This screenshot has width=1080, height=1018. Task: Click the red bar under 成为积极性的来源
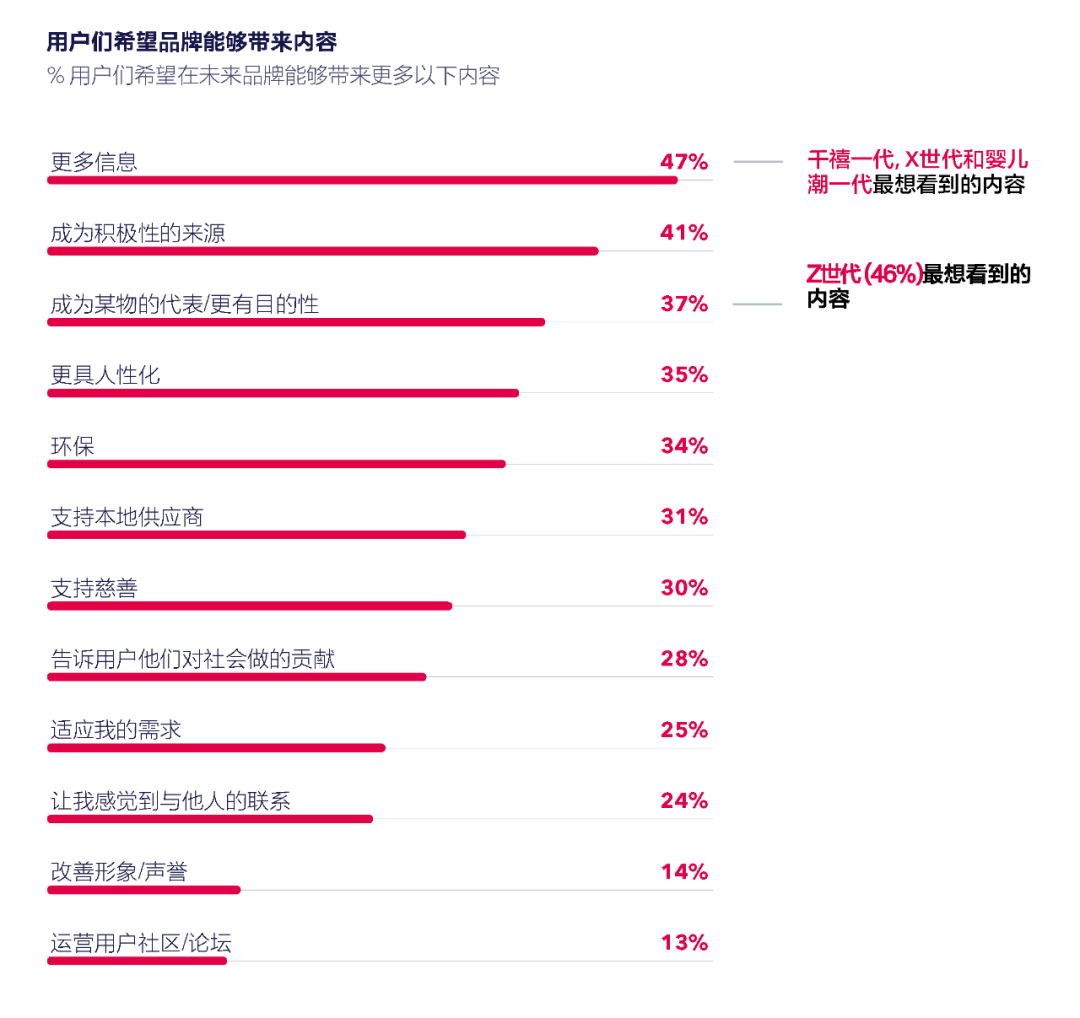(x=322, y=251)
